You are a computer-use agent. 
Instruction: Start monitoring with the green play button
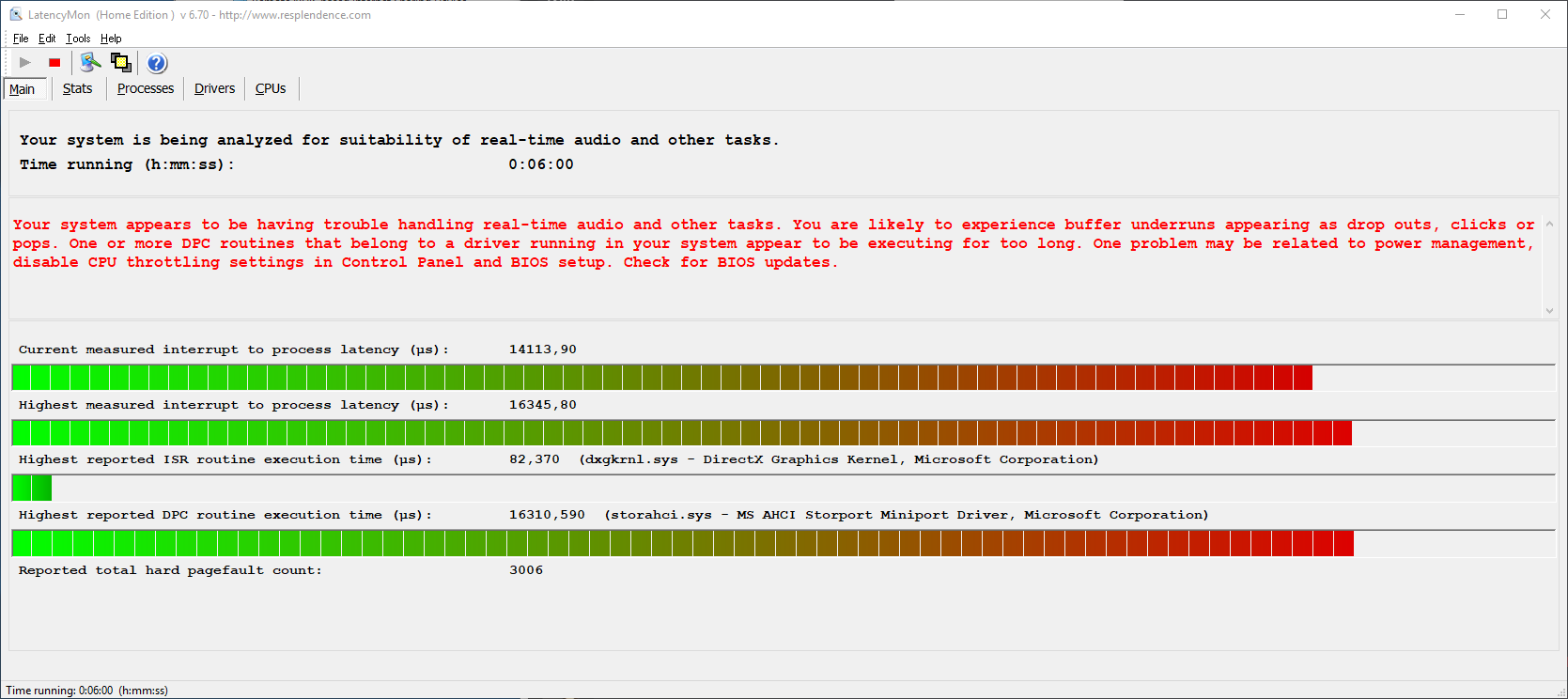[25, 63]
